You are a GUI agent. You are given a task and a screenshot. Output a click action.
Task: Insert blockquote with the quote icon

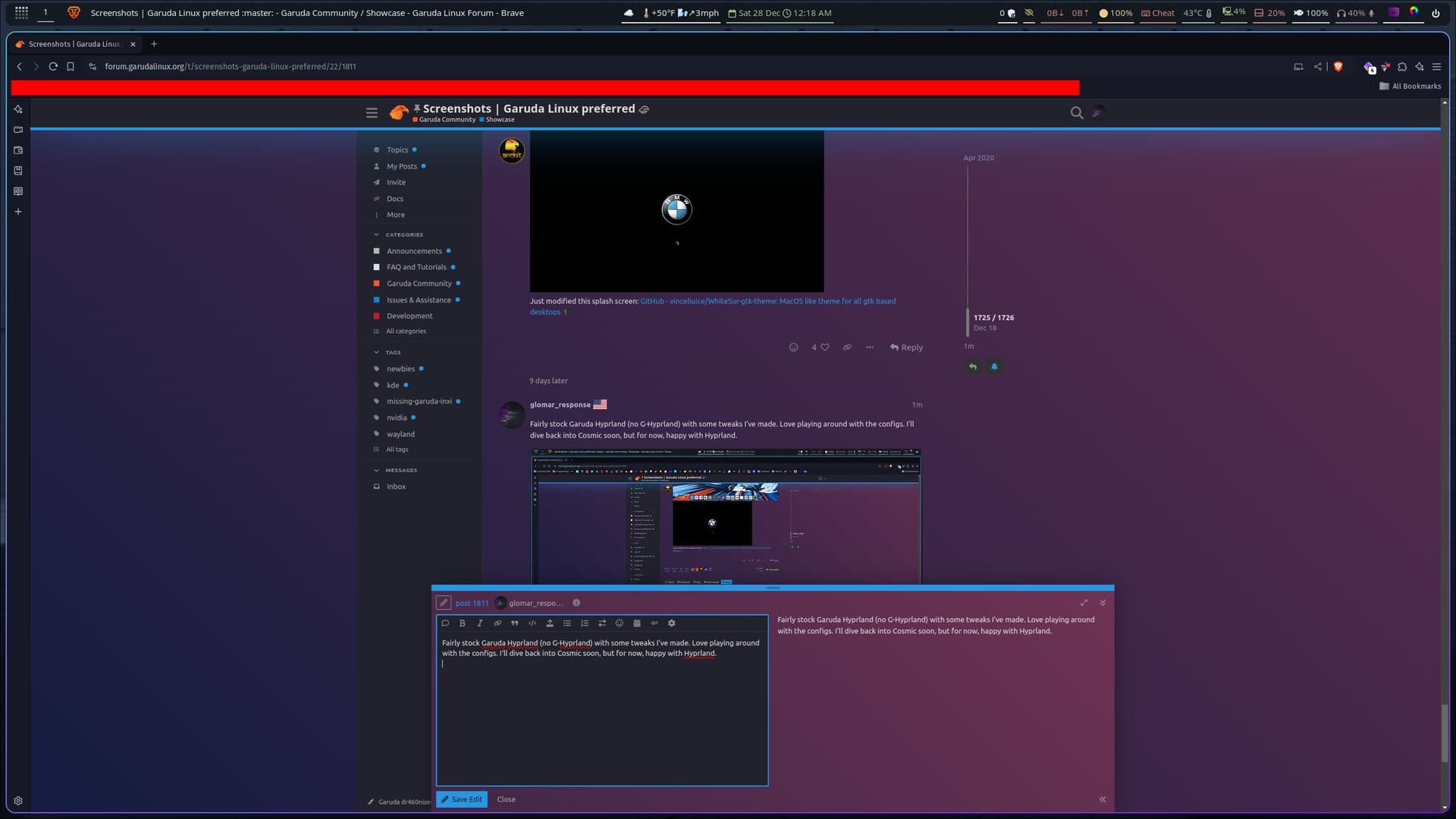[x=515, y=623]
